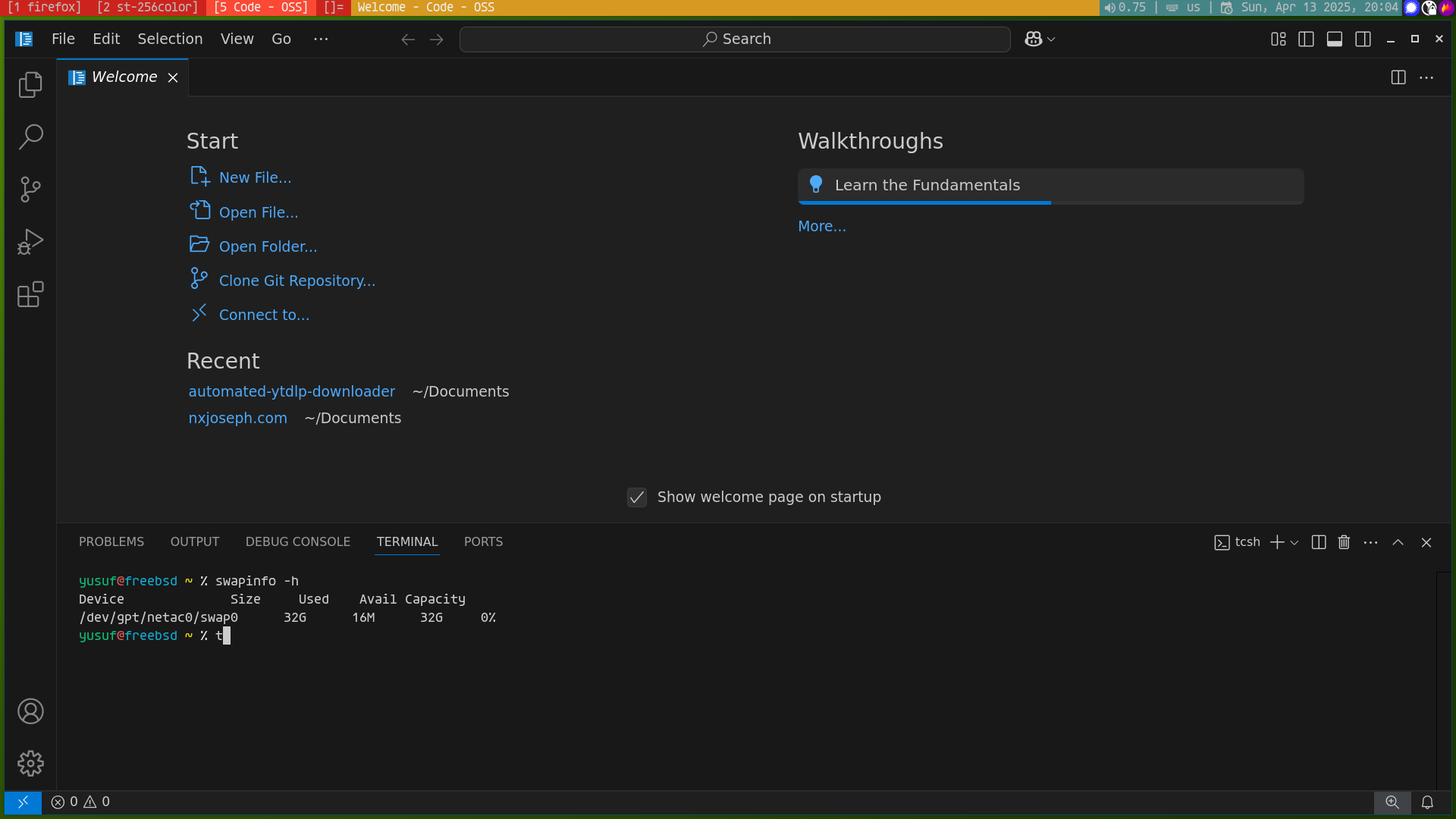Toggle Secondary Side Bar visibility

tap(1363, 39)
